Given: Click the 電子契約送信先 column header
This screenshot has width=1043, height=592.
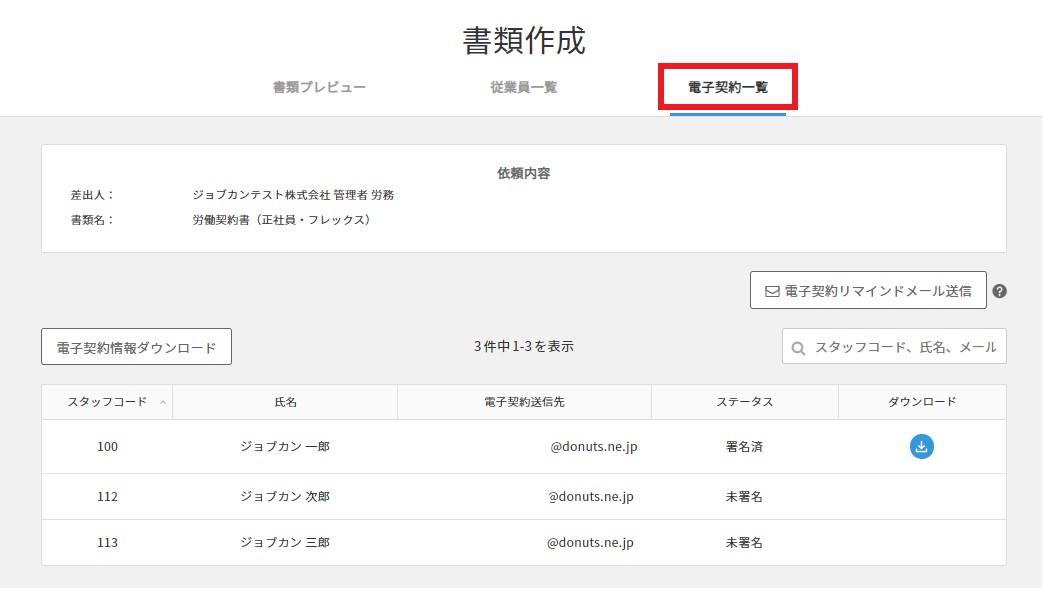Looking at the screenshot, I should [524, 402].
